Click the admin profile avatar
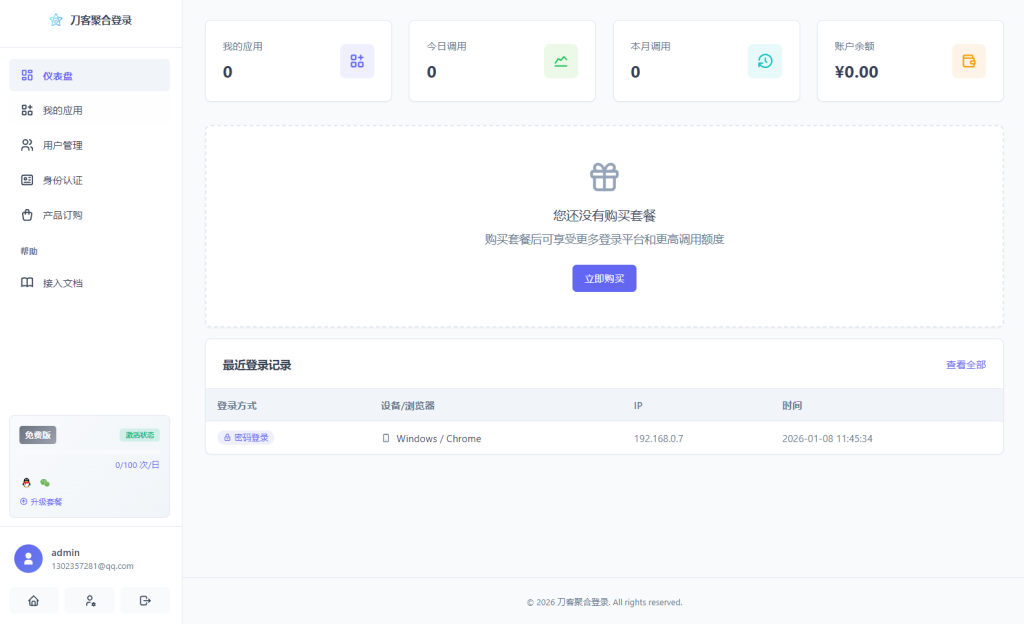This screenshot has width=1024, height=624. coord(29,557)
